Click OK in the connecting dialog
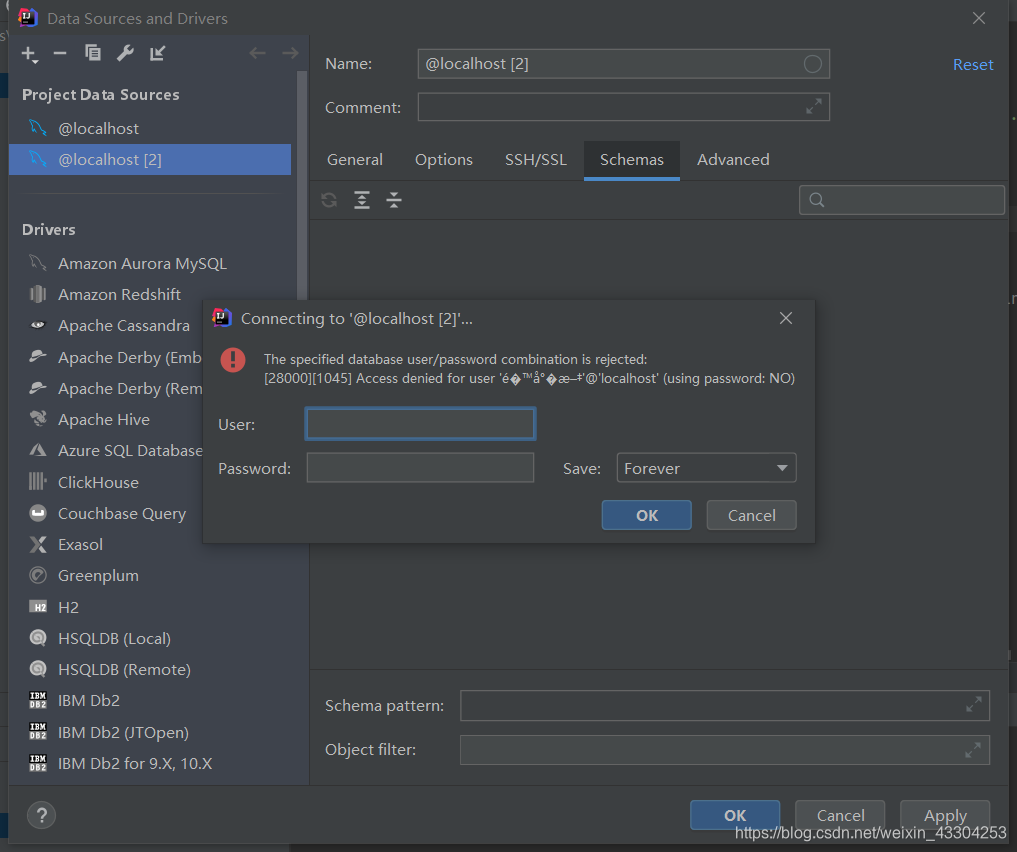Image resolution: width=1017 pixels, height=852 pixels. pos(647,515)
